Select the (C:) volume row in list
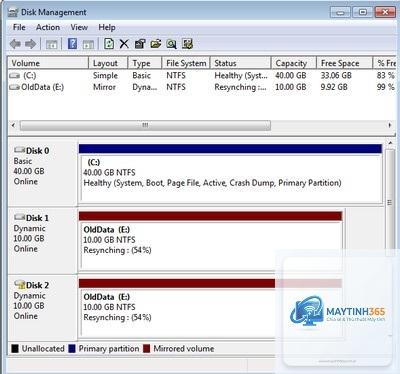The width and height of the screenshot is (400, 374). click(201, 76)
